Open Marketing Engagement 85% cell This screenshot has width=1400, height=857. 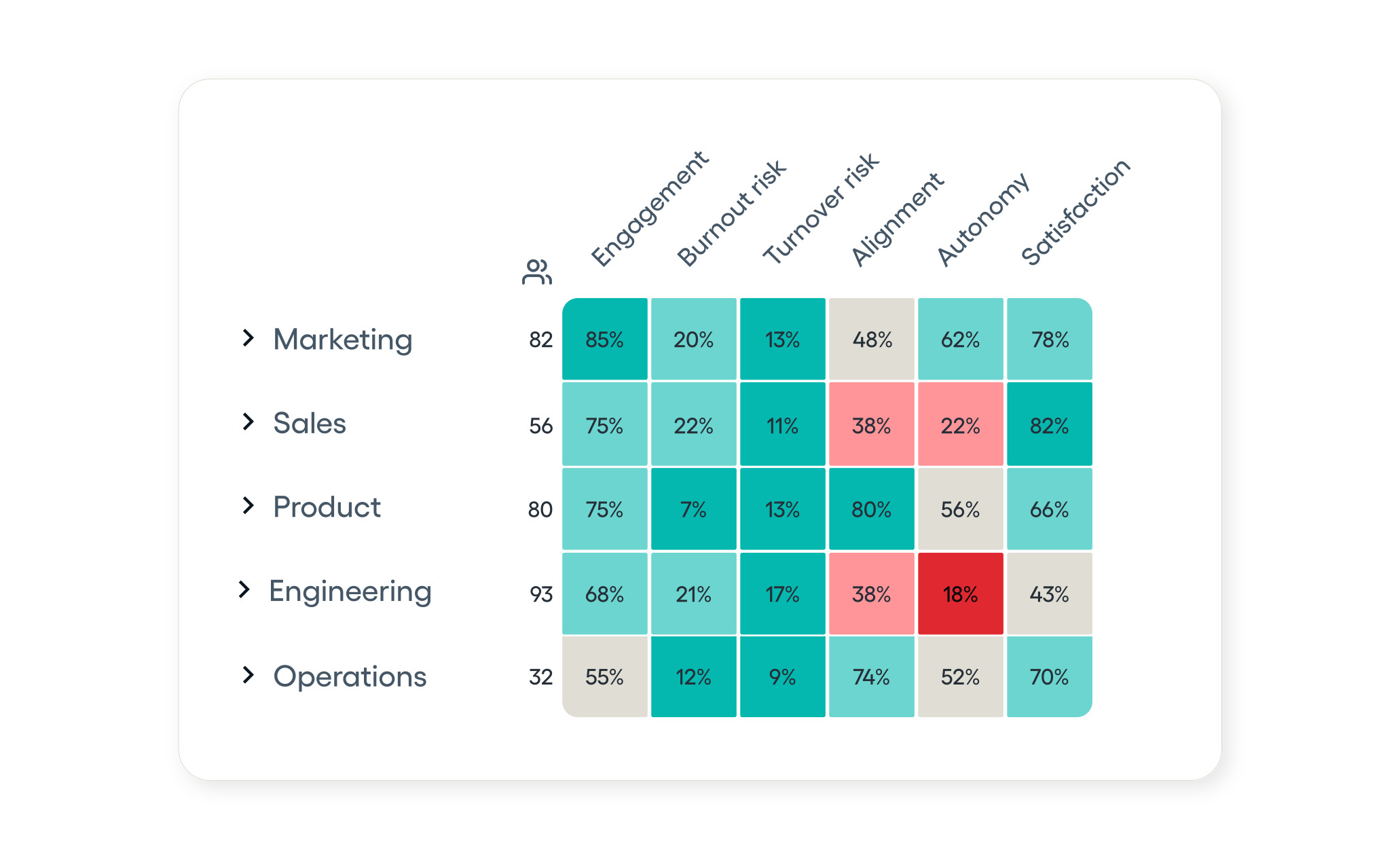[604, 340]
